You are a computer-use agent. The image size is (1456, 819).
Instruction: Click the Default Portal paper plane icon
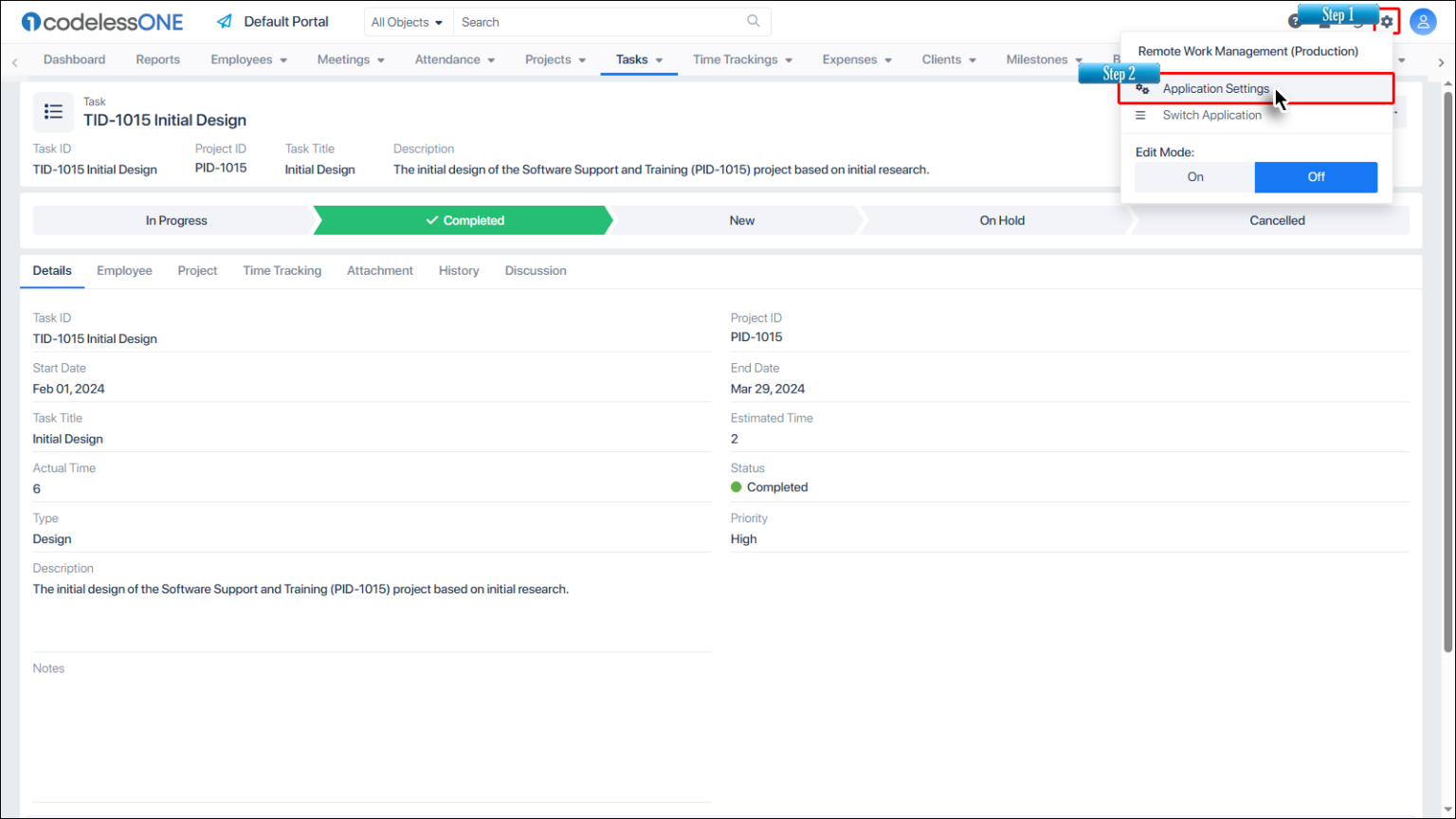[x=225, y=22]
